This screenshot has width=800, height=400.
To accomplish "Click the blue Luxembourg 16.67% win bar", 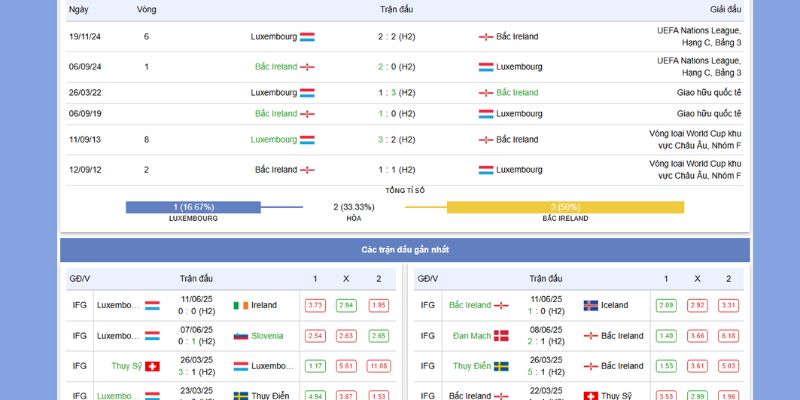I will [193, 207].
